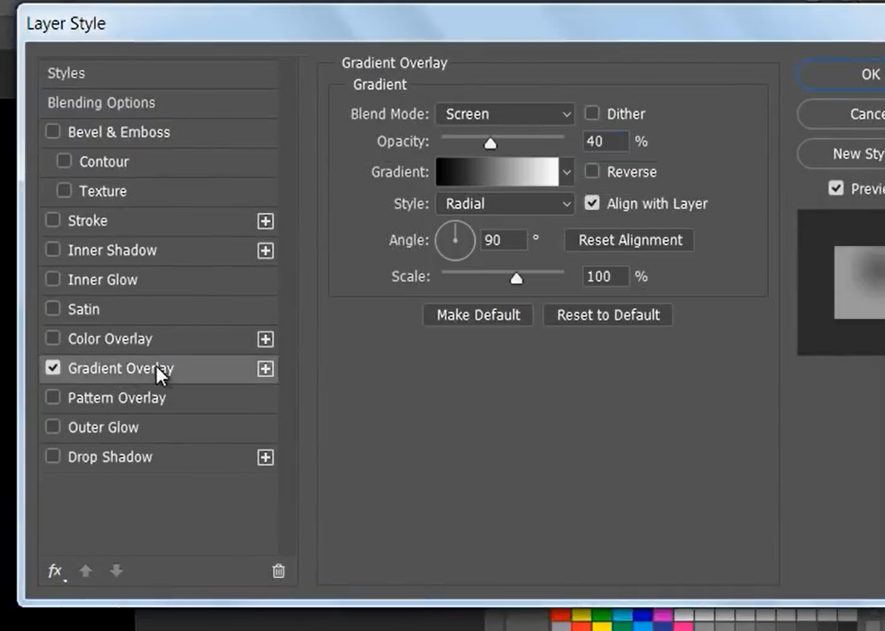Click the up arrow next to fx

pyautogui.click(x=85, y=571)
